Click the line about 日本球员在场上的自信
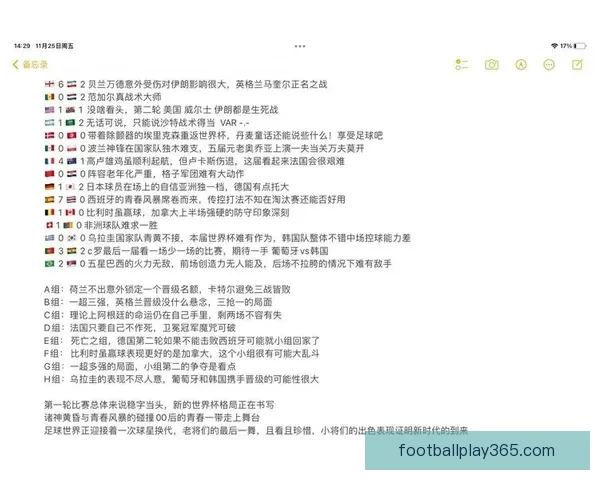The width and height of the screenshot is (600, 480). [166, 187]
